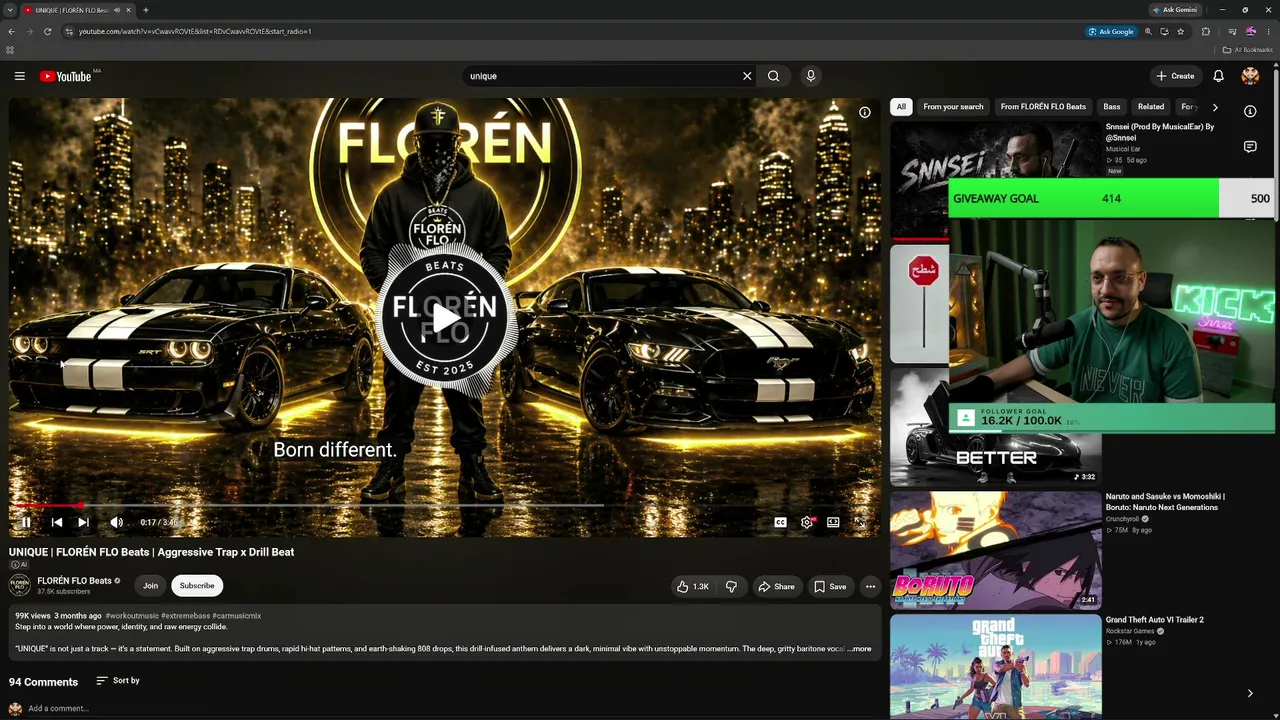Select the Bass filter chip
Screen dimensions: 1280x720
[x=1112, y=107]
